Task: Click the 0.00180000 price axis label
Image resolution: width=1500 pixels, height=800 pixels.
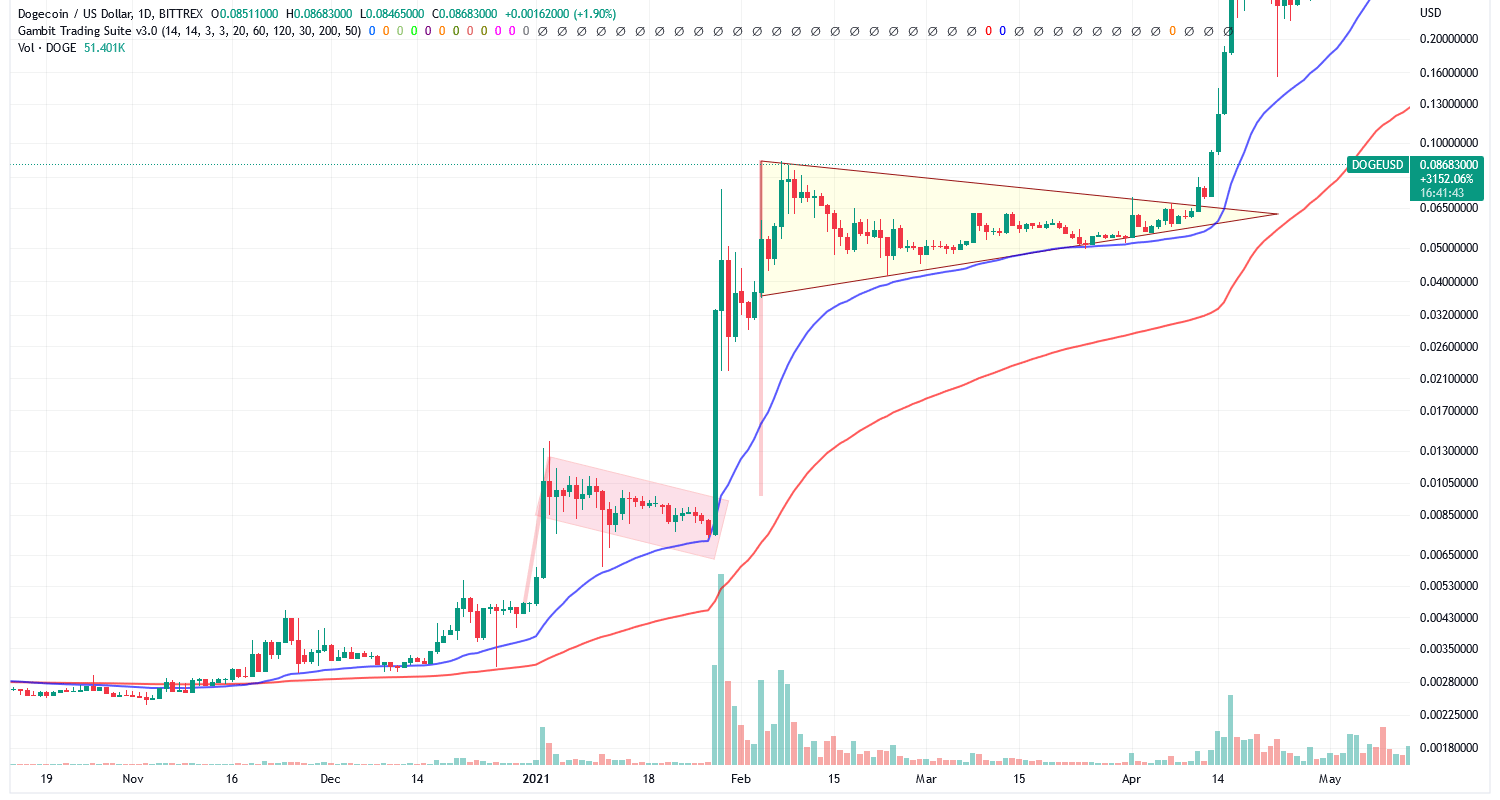Action: click(x=1450, y=748)
